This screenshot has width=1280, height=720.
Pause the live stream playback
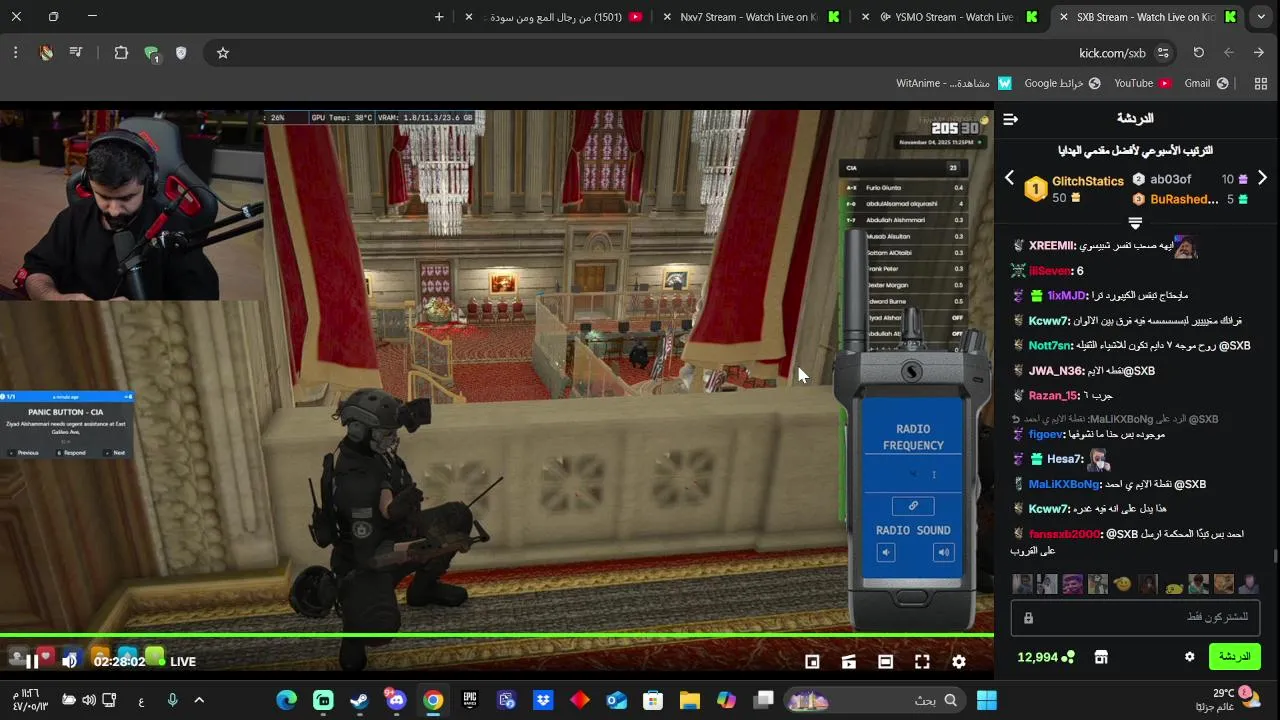click(32, 661)
